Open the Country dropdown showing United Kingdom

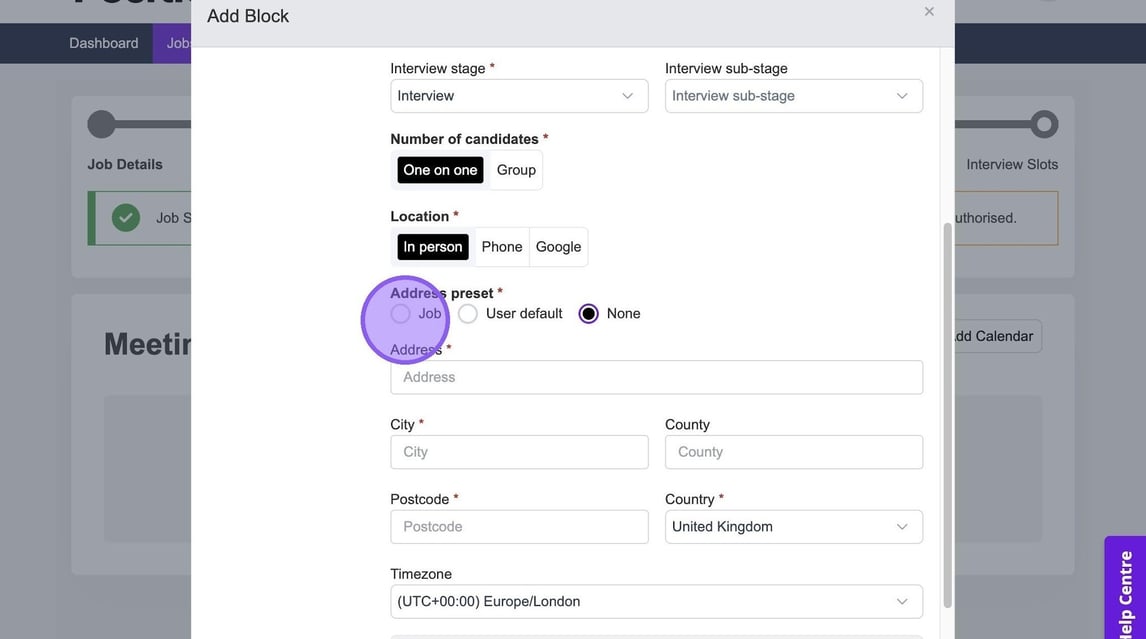(793, 527)
